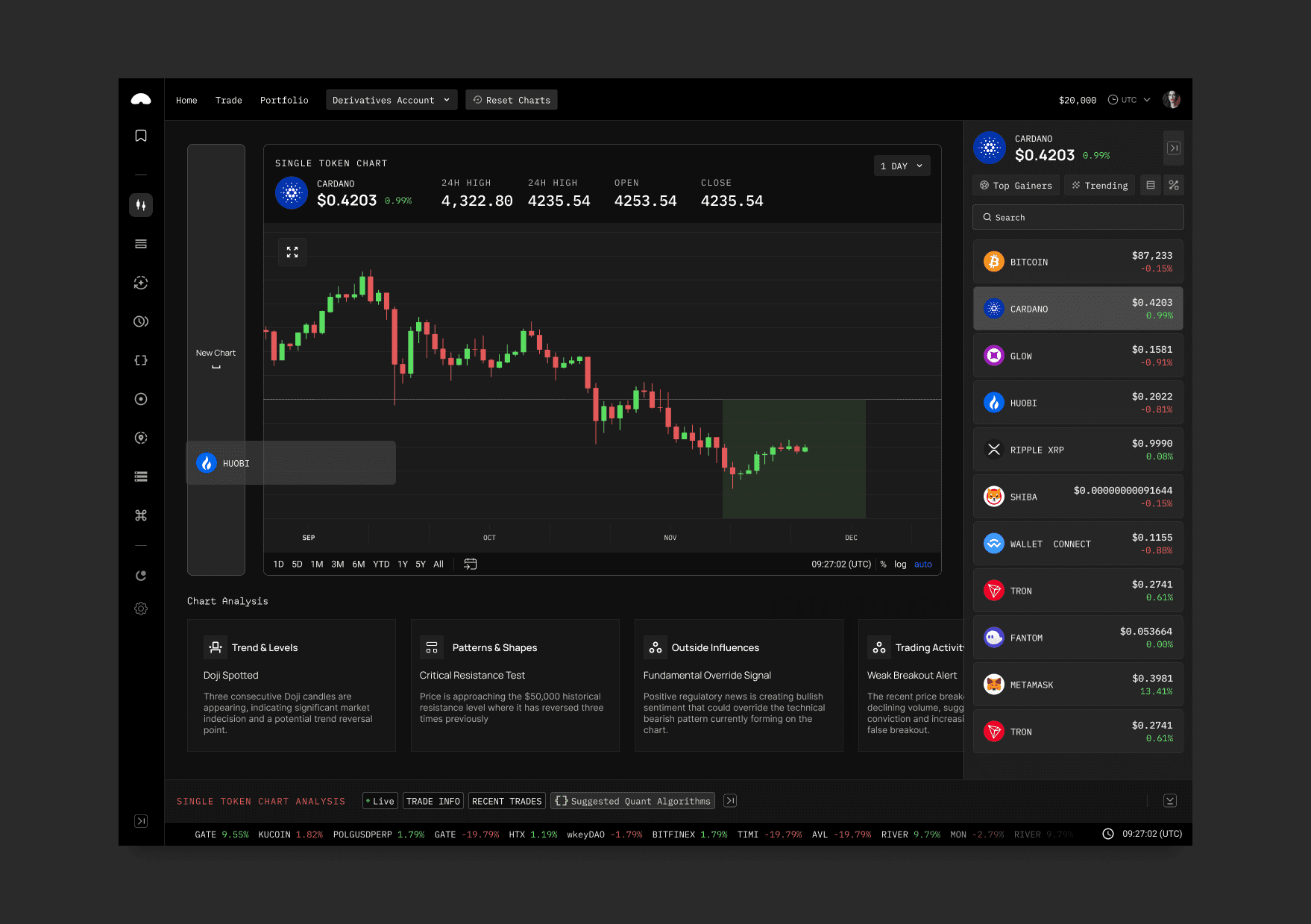Expand the sidebar with bottom arrow icon
1311x924 pixels.
[x=141, y=821]
